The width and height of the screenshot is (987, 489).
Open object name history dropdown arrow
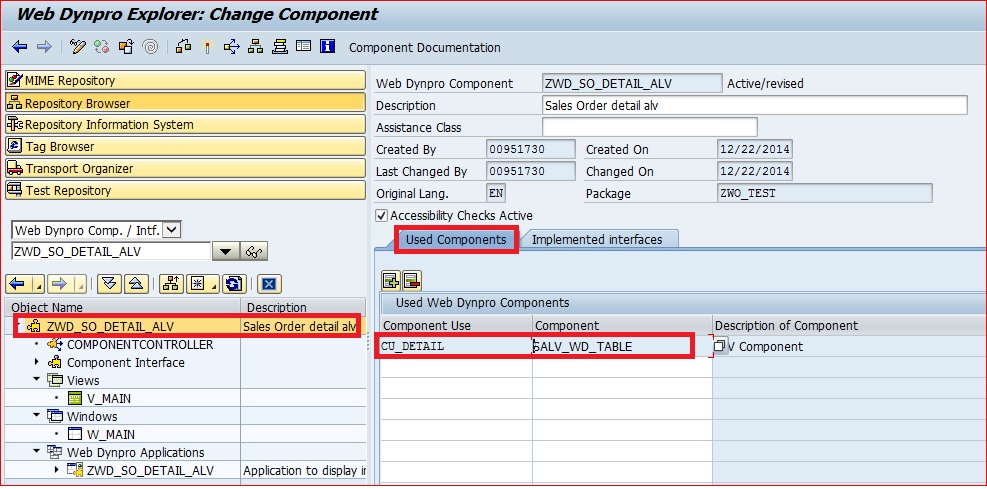tap(225, 252)
